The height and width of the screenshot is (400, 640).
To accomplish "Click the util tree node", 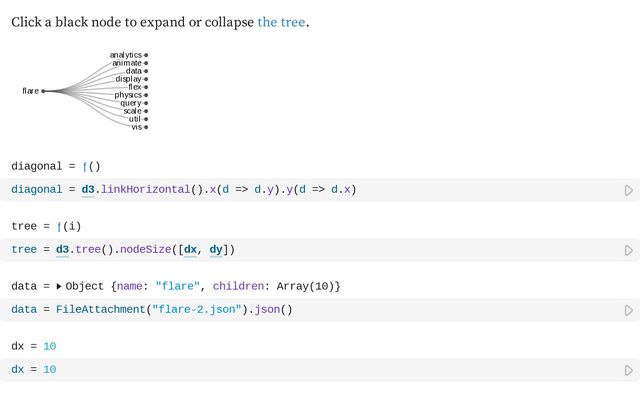I will pyautogui.click(x=146, y=119).
